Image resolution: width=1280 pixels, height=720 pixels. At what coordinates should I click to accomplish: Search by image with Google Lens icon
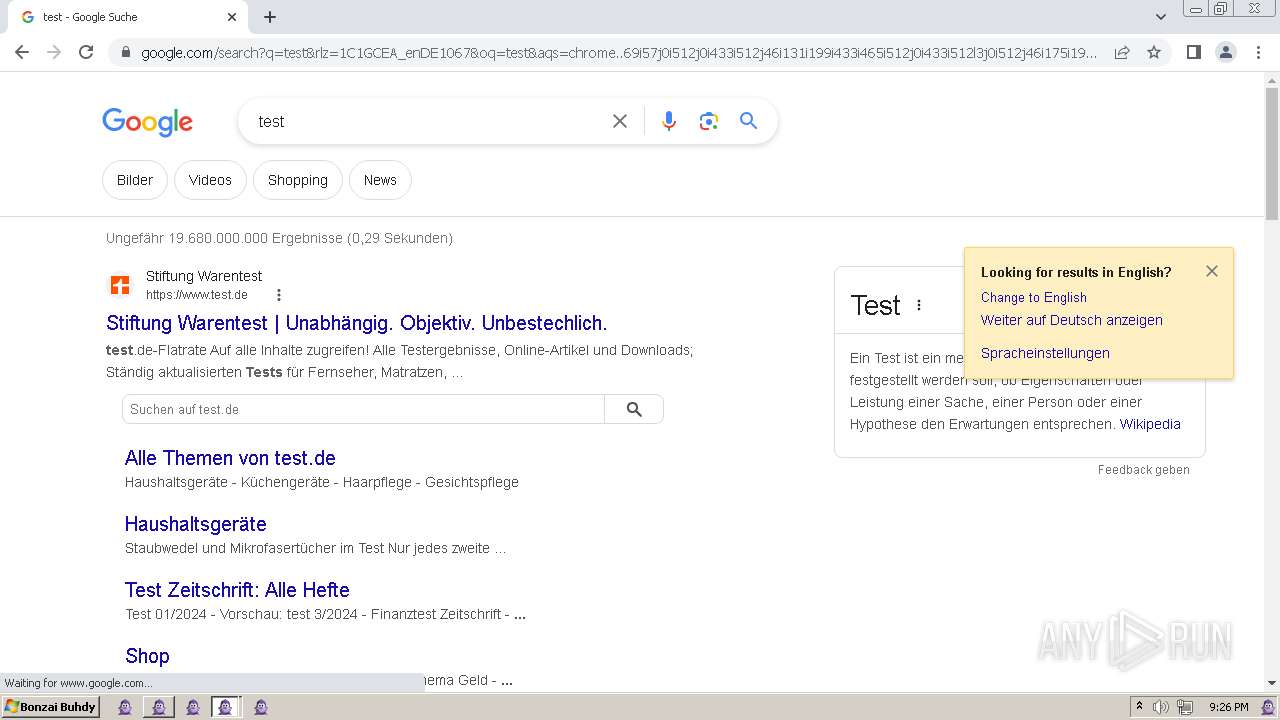pyautogui.click(x=709, y=121)
